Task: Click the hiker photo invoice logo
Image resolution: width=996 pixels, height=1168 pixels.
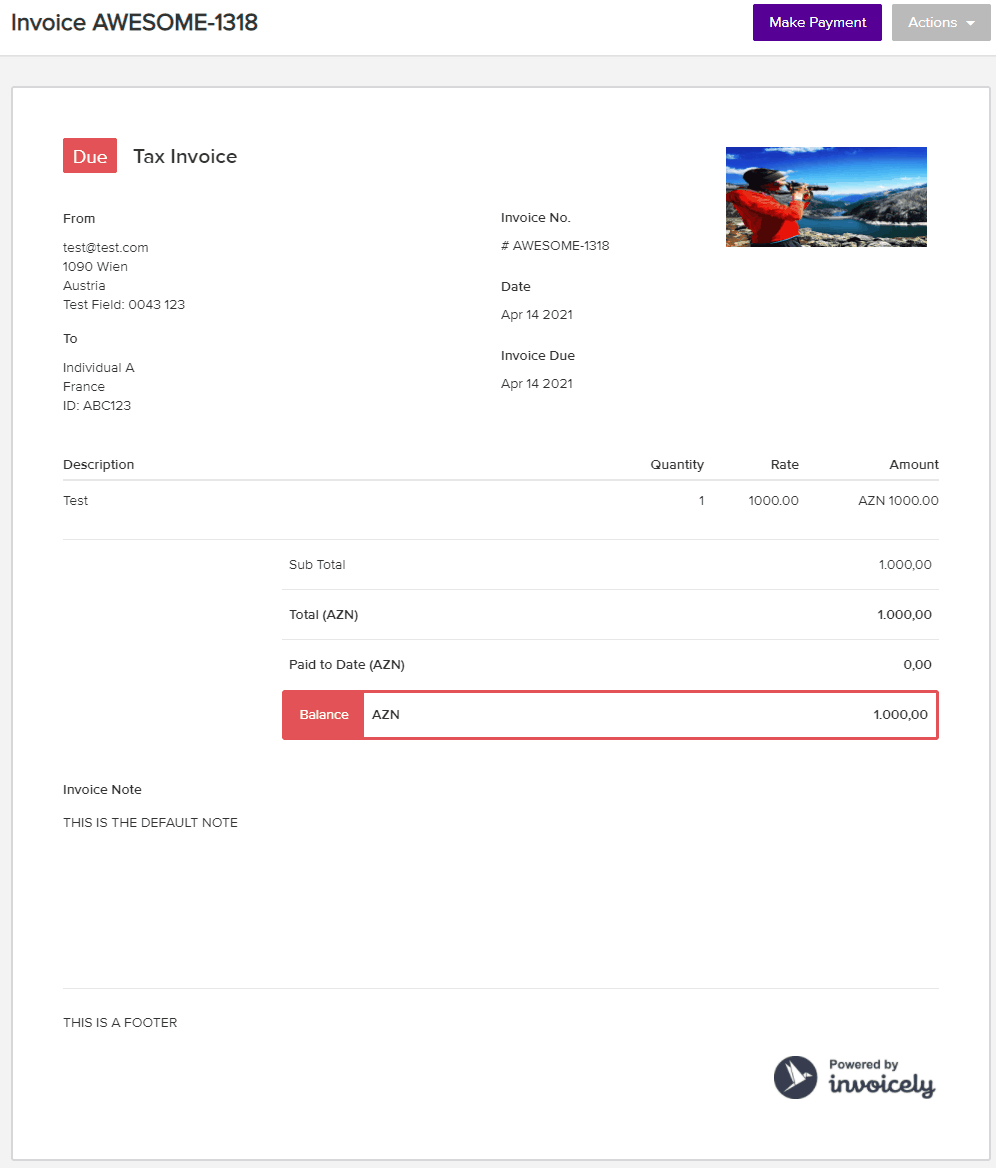Action: (826, 197)
